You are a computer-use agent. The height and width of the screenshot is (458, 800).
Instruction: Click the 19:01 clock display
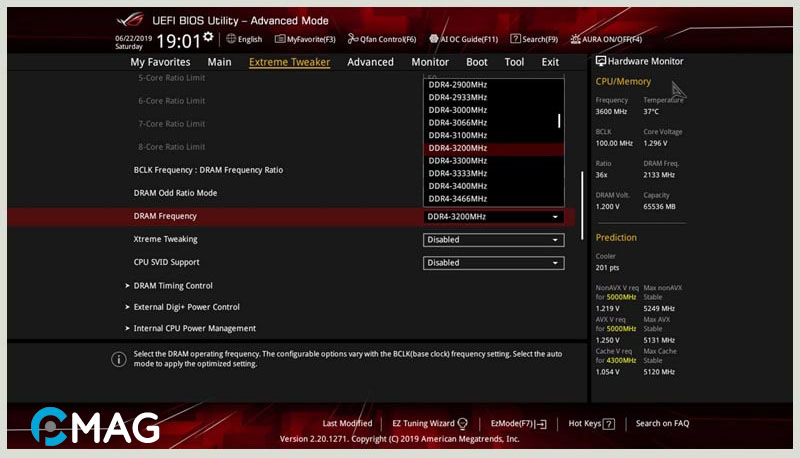(178, 41)
